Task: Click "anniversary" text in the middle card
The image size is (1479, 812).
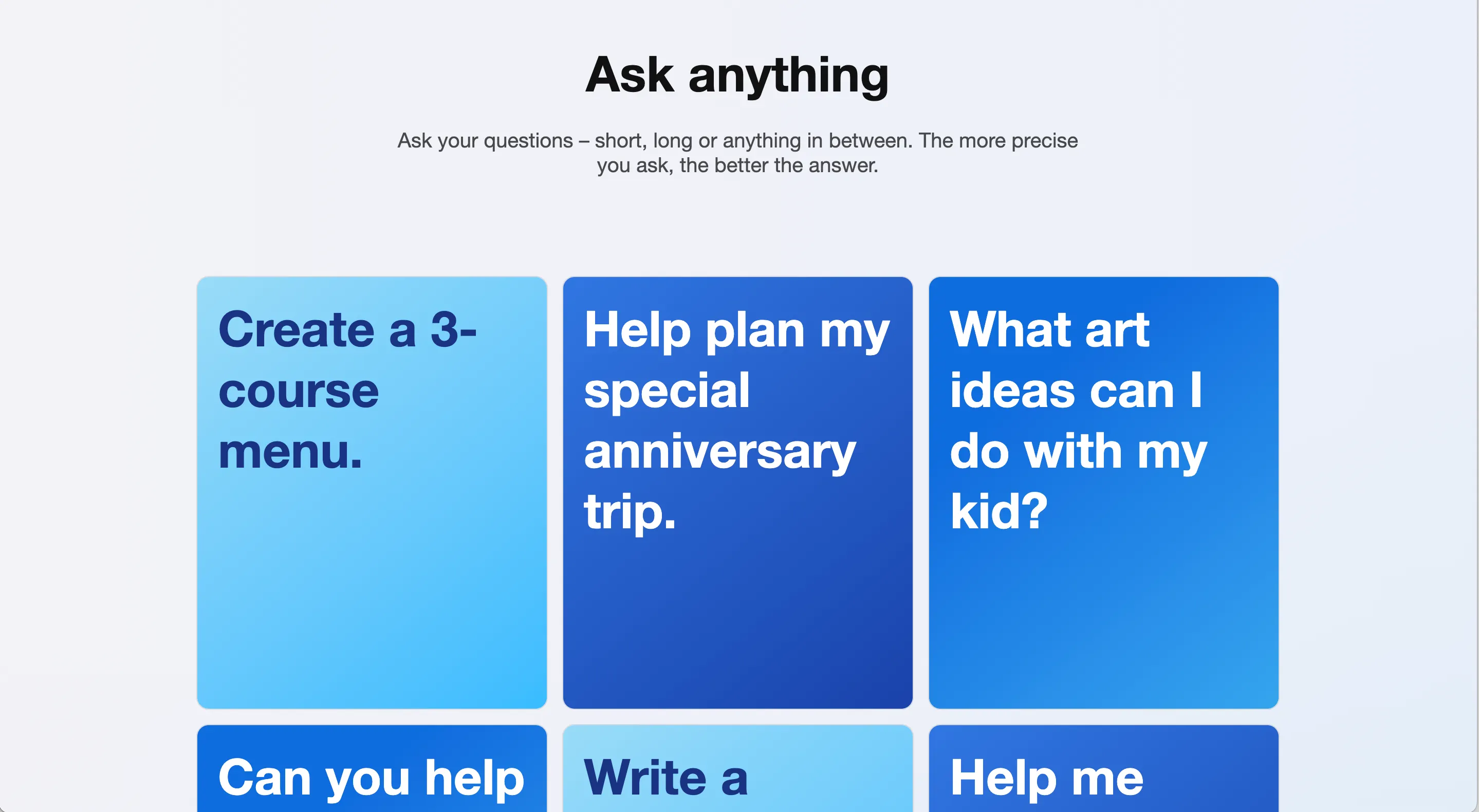Action: coord(720,451)
